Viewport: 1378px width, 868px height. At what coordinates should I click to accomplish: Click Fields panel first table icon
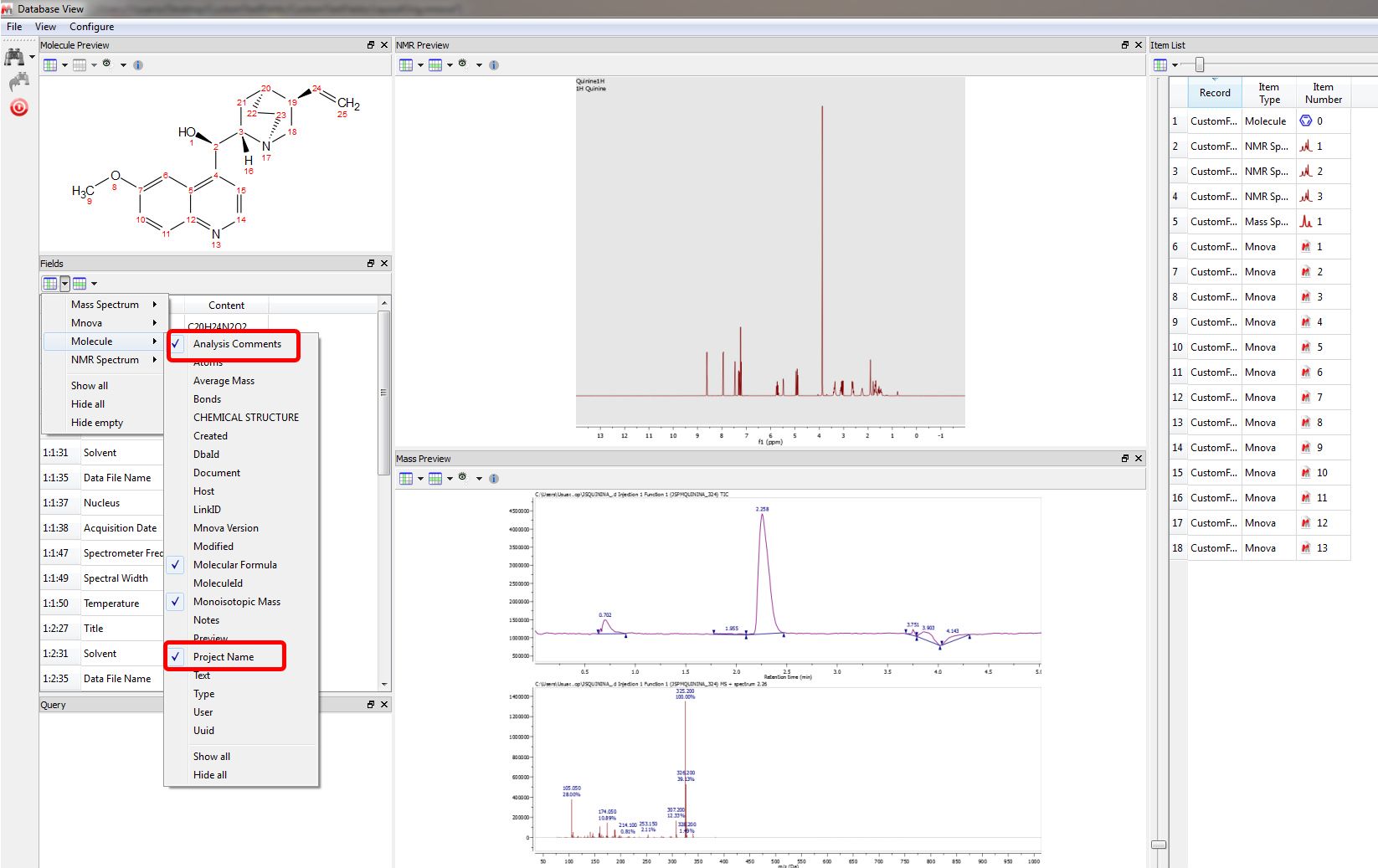[50, 283]
